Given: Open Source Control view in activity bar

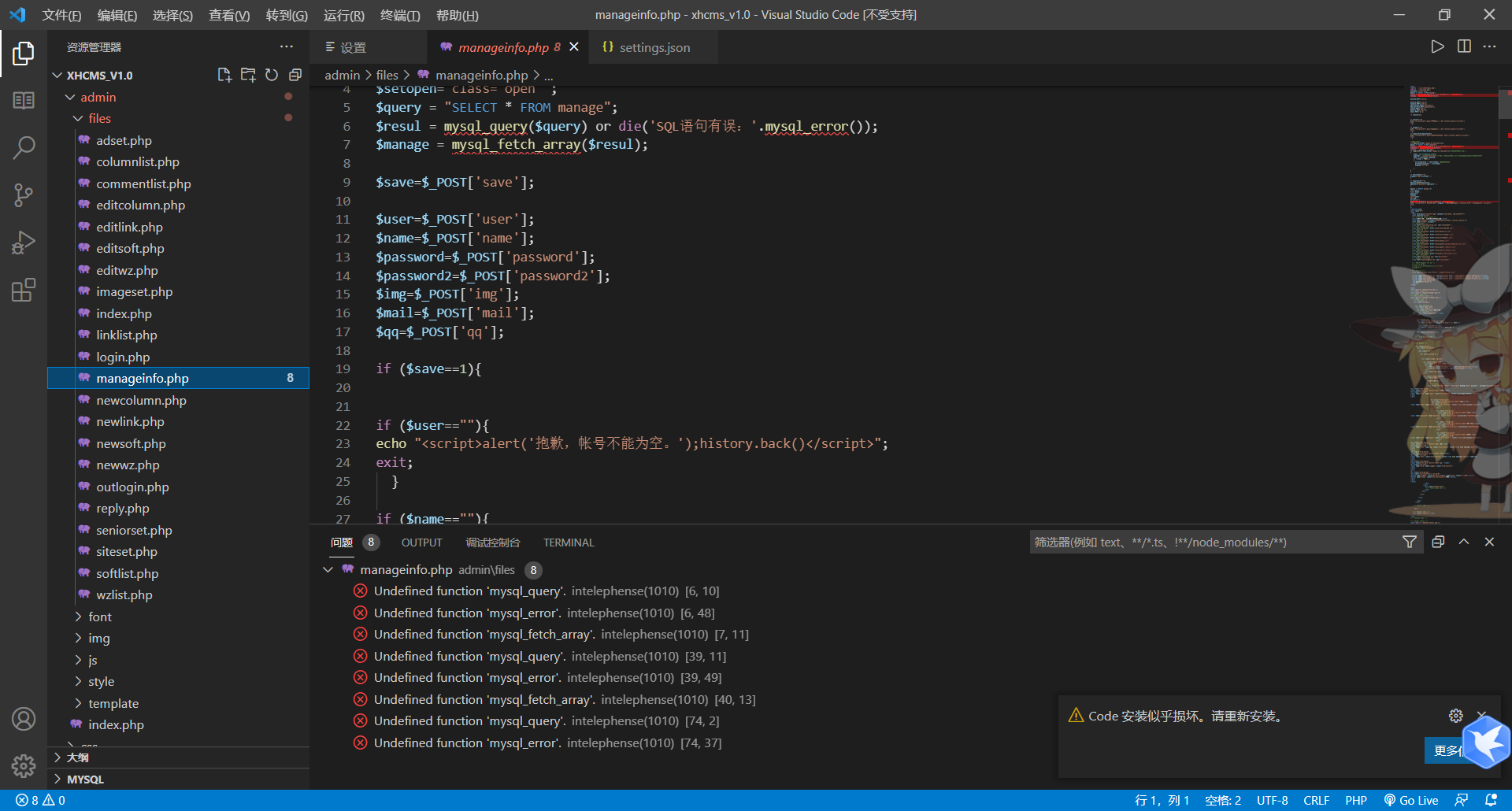Looking at the screenshot, I should click(24, 194).
